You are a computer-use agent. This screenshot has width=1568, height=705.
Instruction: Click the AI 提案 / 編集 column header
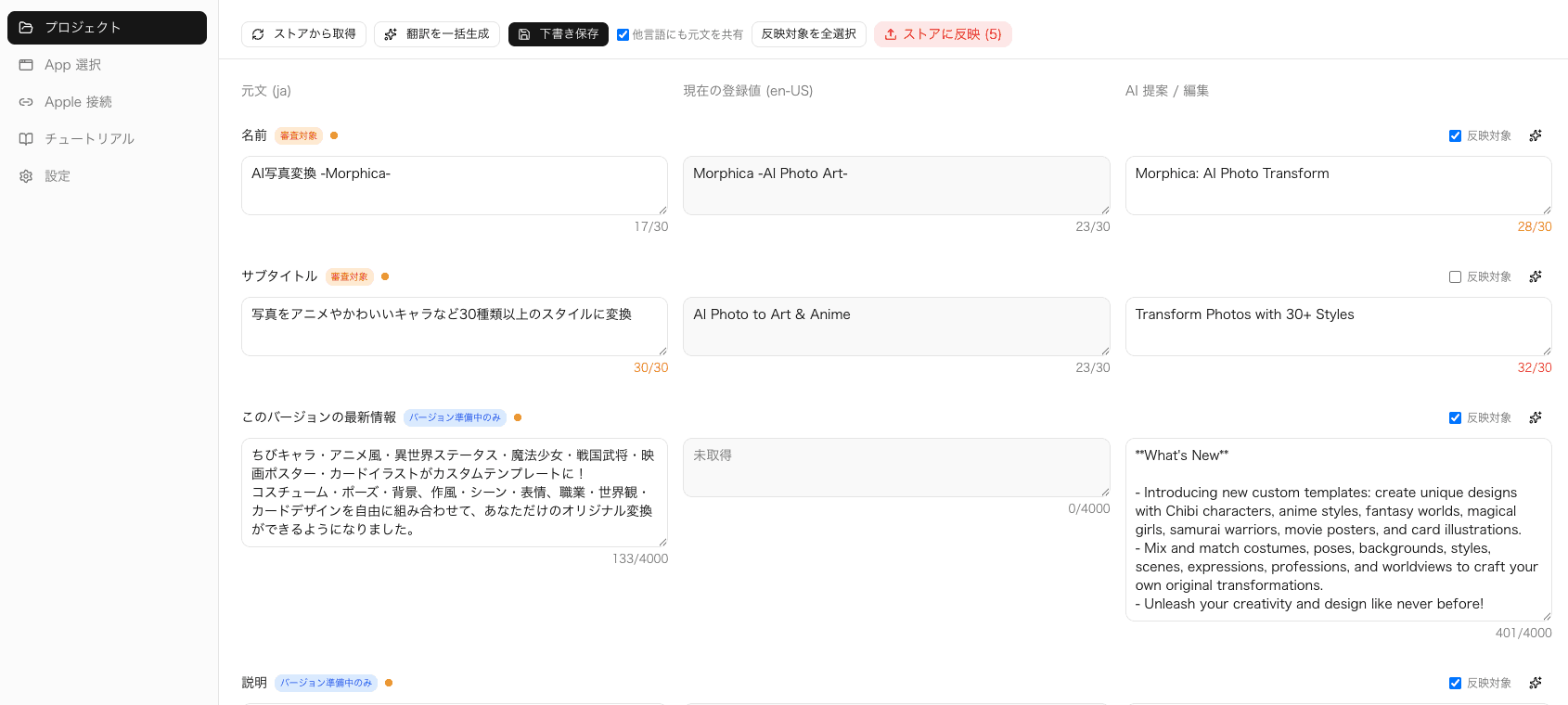[x=1167, y=91]
